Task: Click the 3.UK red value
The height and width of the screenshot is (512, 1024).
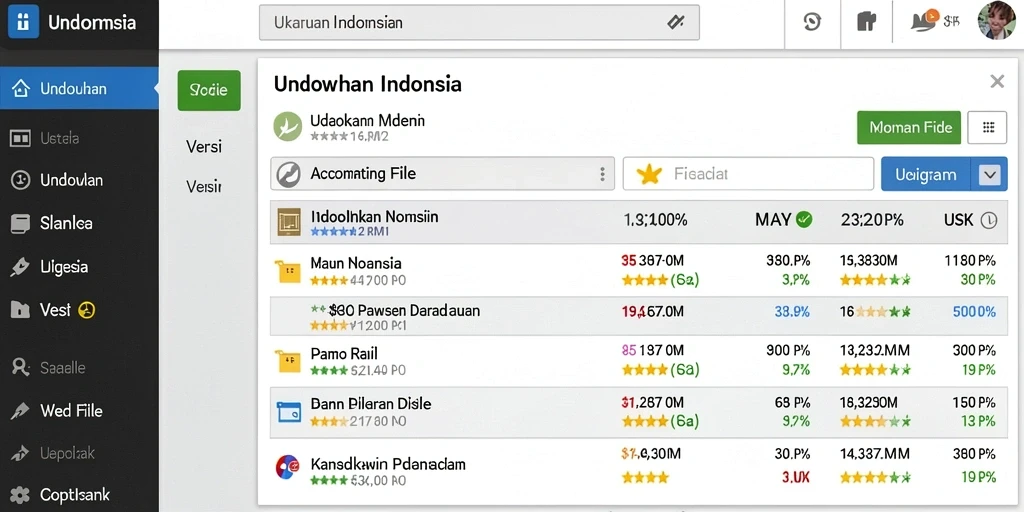Action: pyautogui.click(x=796, y=477)
